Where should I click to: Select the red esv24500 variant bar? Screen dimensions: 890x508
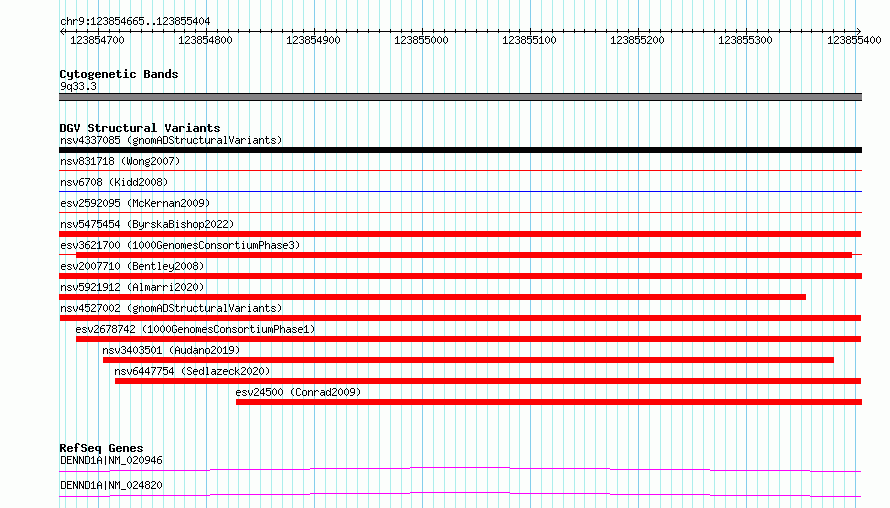click(549, 402)
